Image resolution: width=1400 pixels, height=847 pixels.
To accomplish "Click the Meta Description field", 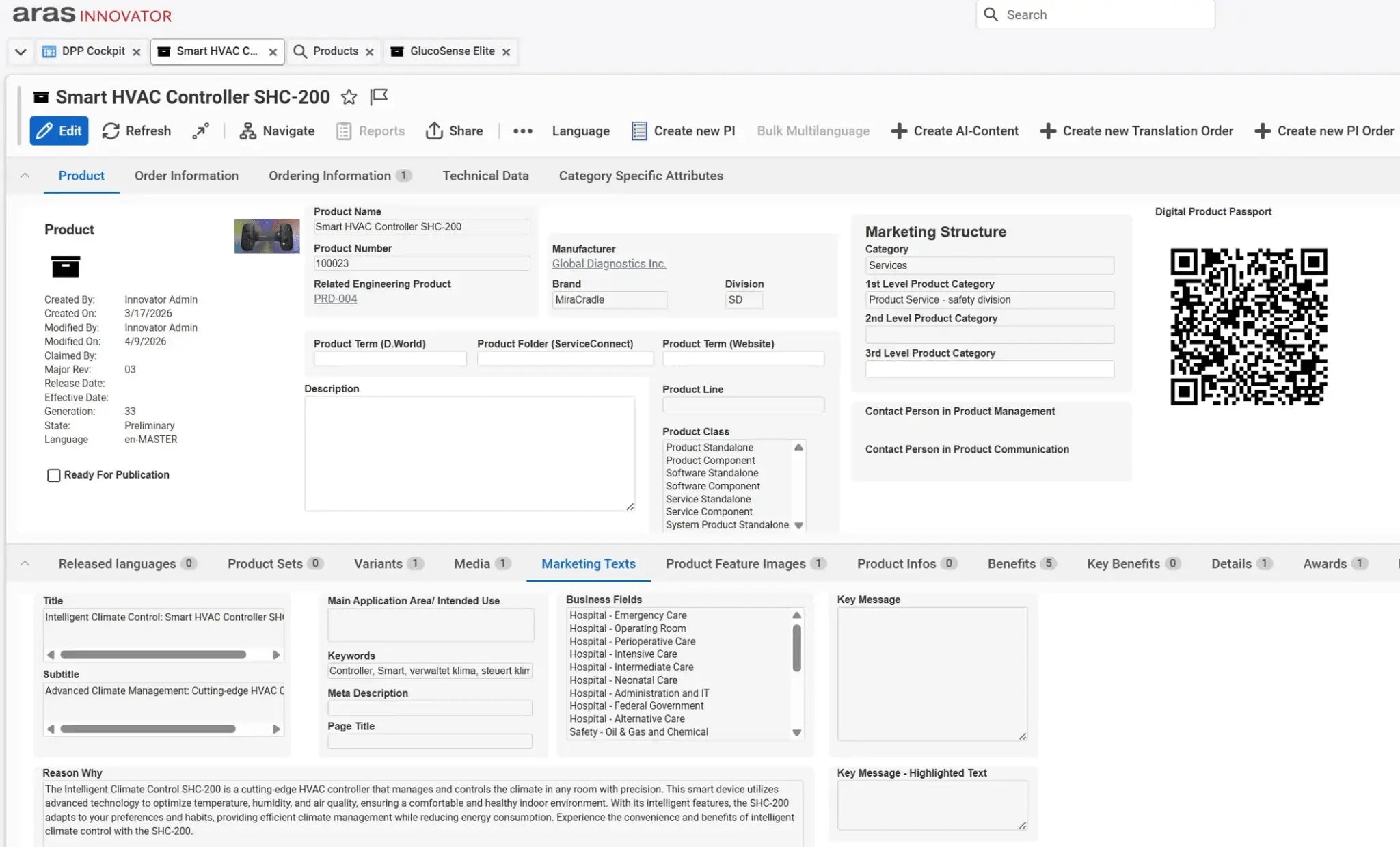I will point(430,708).
